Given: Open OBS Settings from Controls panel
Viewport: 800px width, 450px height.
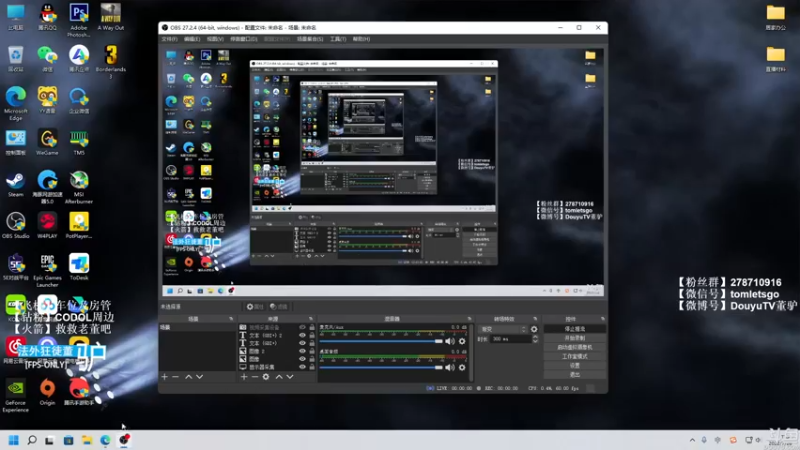Looking at the screenshot, I should click(x=574, y=366).
